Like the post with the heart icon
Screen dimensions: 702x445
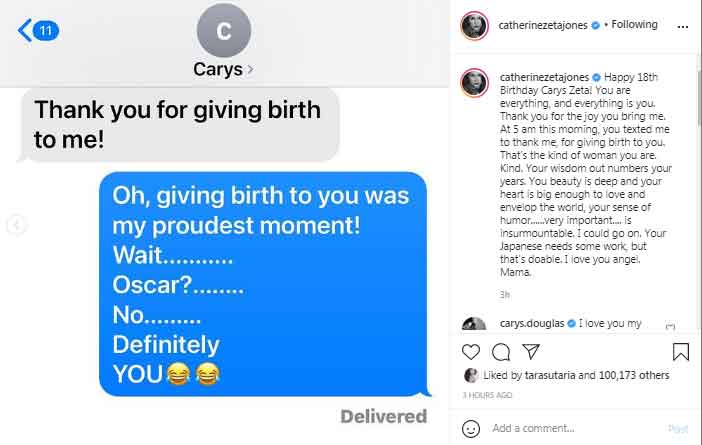[x=471, y=352]
